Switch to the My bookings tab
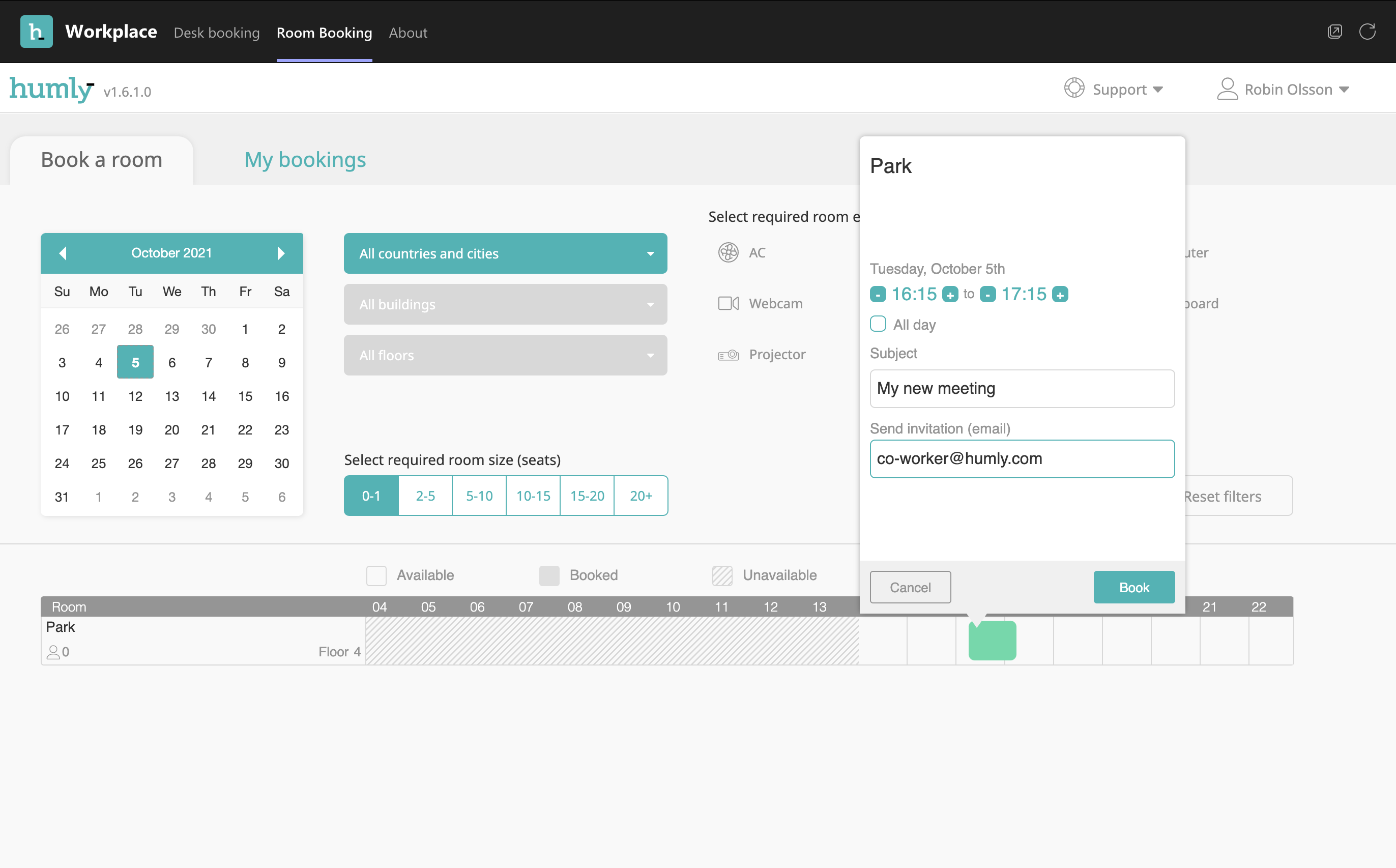Viewport: 1396px width, 868px height. (x=305, y=160)
